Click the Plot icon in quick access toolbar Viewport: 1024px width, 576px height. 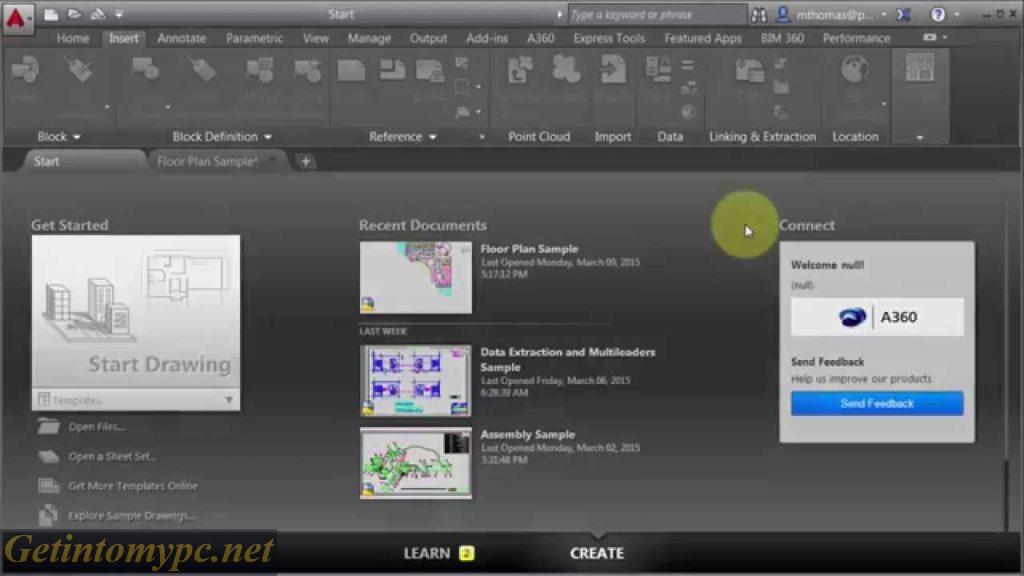pyautogui.click(x=97, y=14)
